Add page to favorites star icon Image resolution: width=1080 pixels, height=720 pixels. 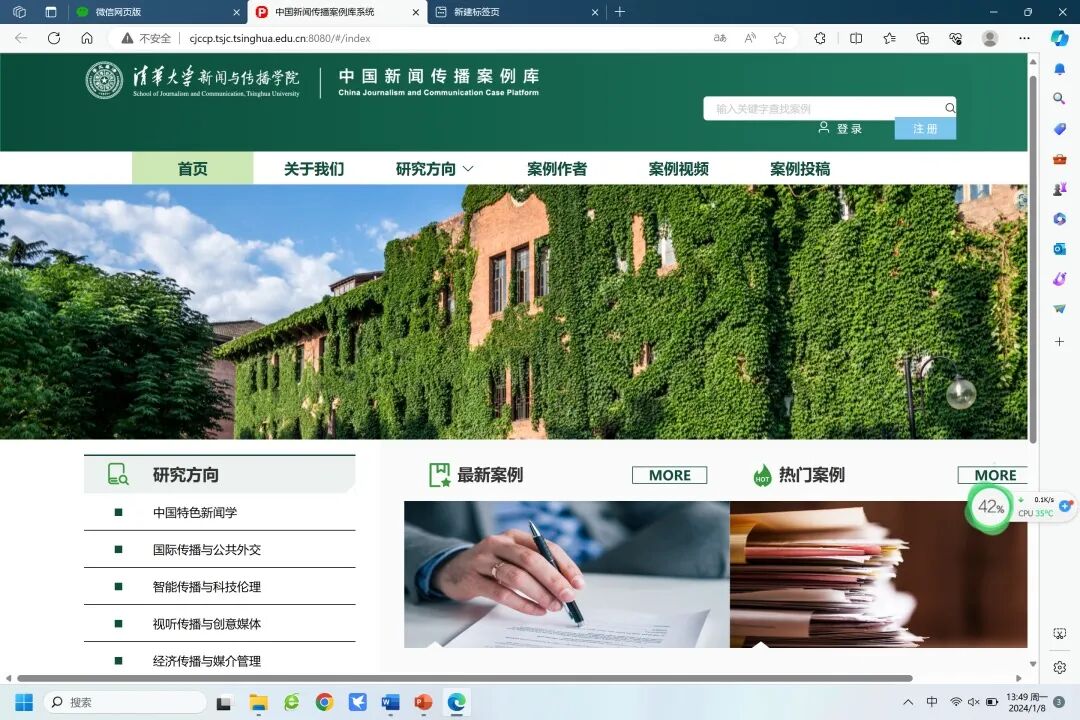(780, 38)
